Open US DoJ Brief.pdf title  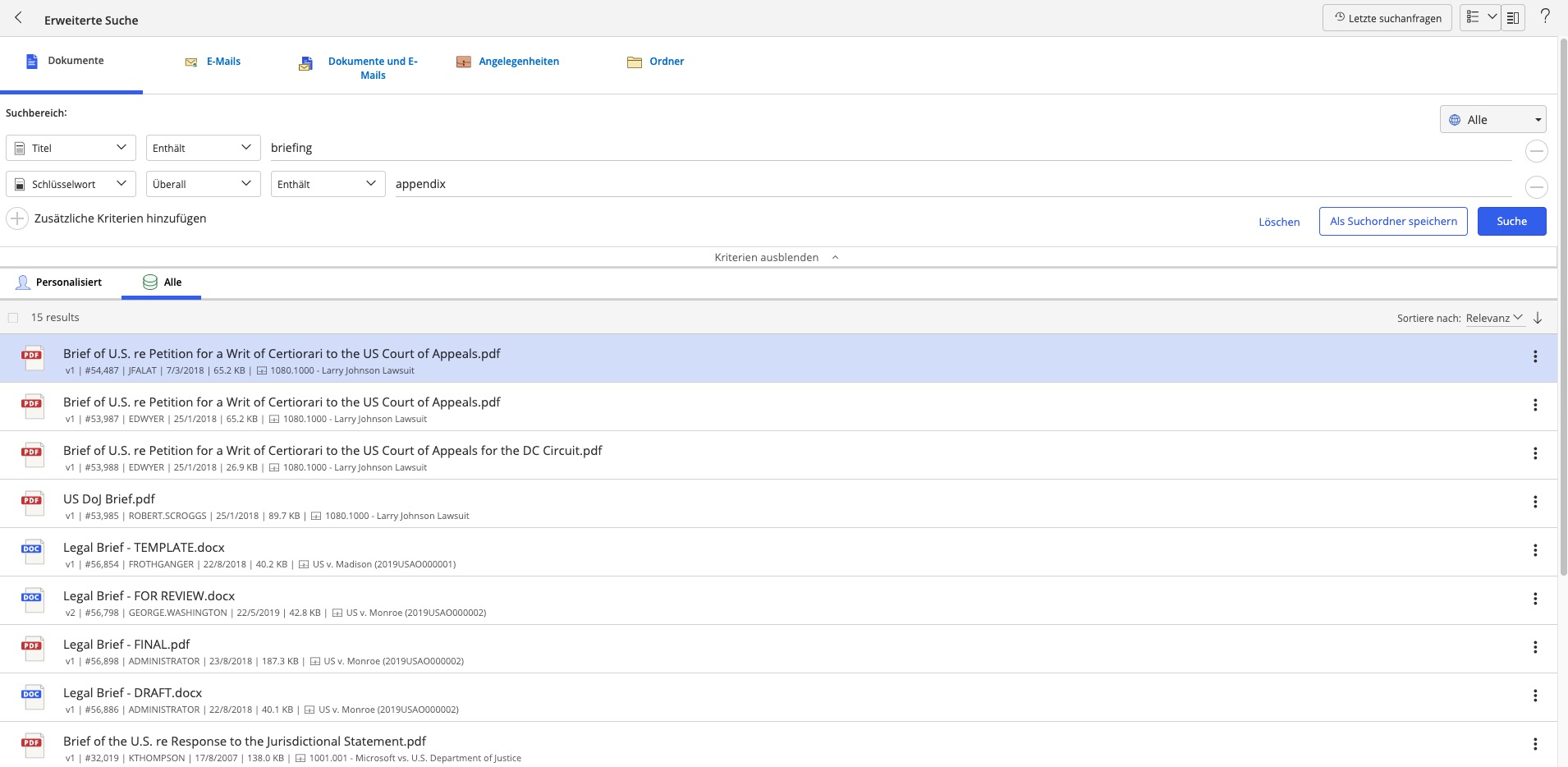[x=109, y=499]
